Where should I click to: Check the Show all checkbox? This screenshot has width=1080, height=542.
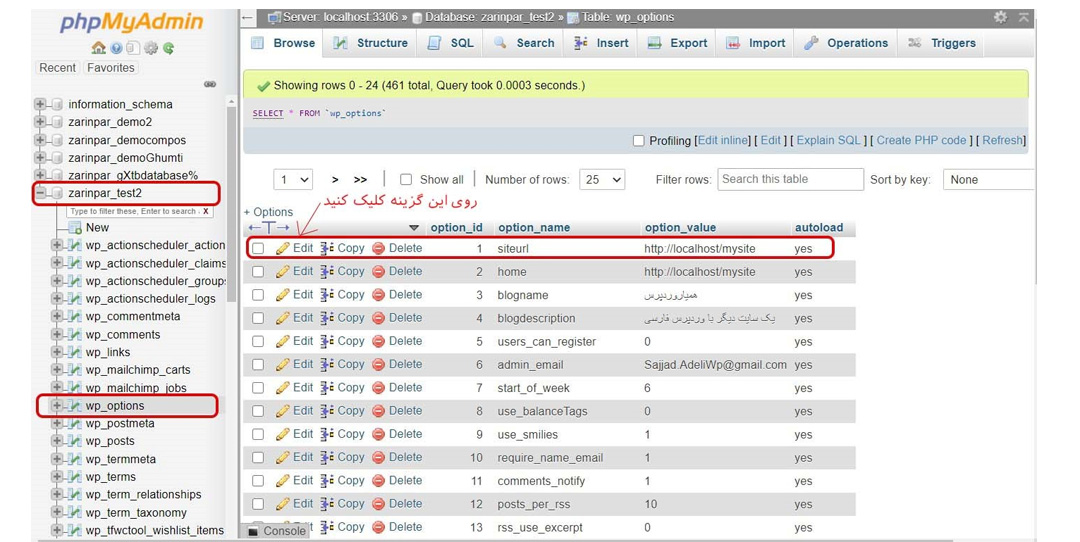click(x=406, y=180)
